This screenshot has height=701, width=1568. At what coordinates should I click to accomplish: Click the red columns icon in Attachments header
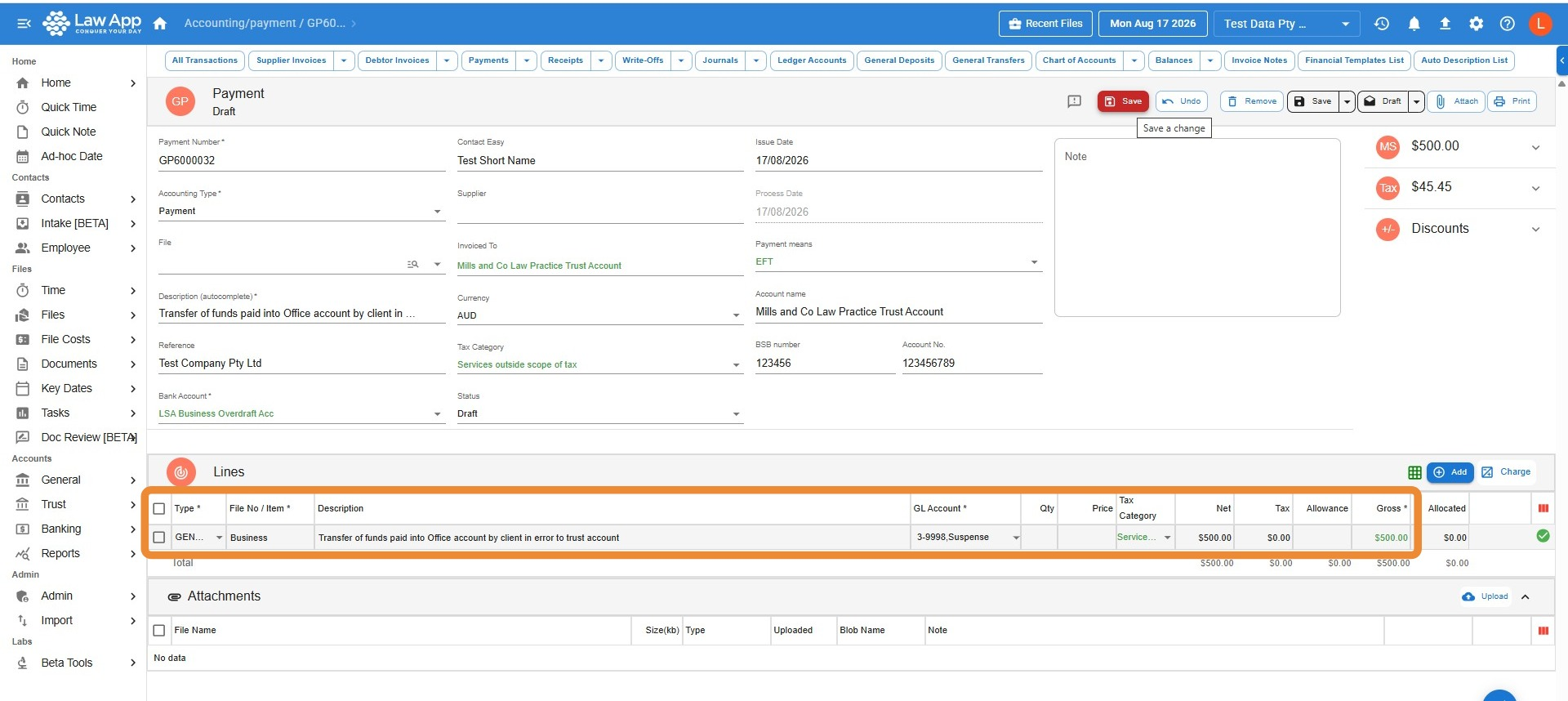click(x=1543, y=631)
